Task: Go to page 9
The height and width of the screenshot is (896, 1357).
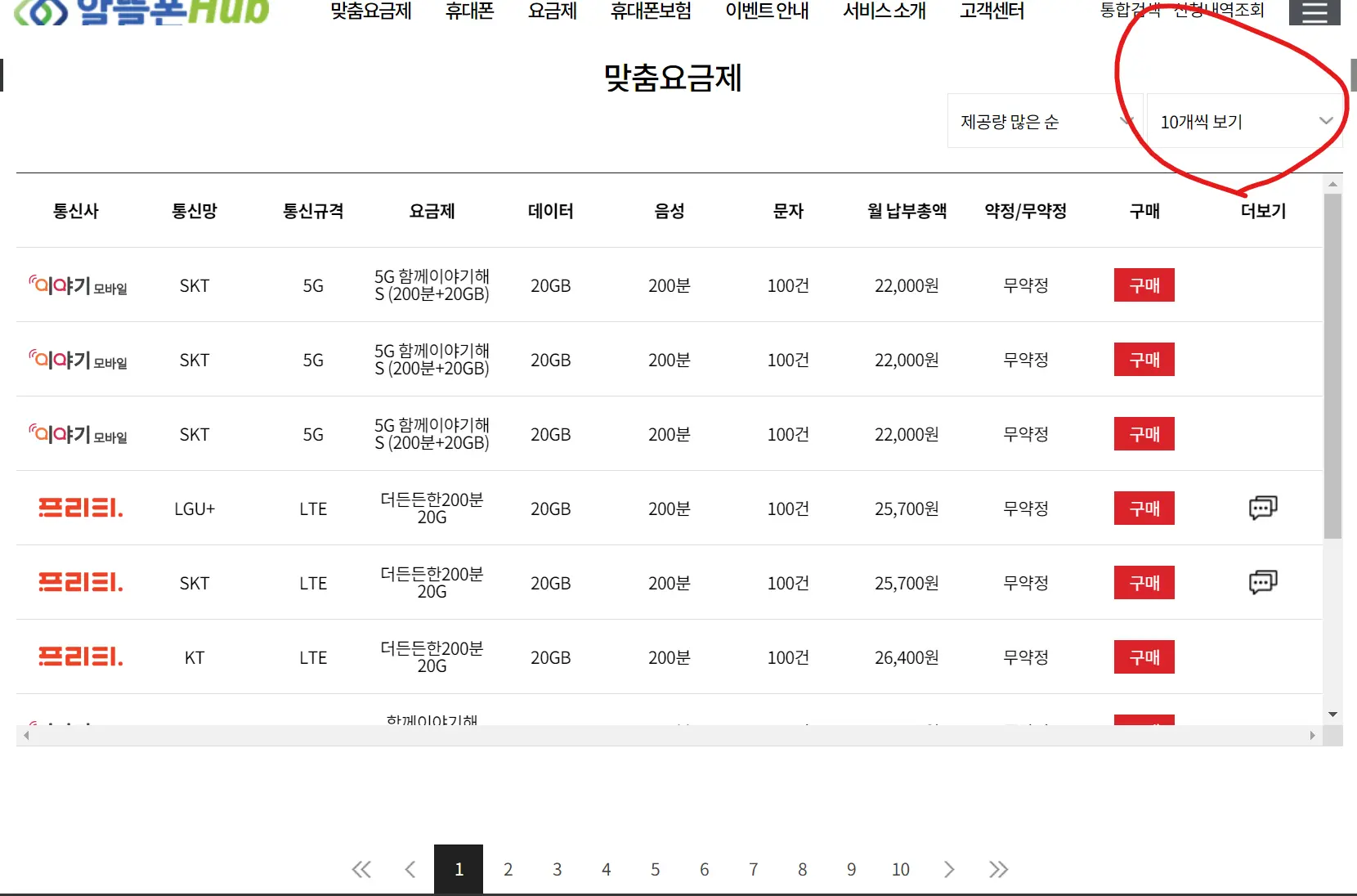Action: (851, 869)
